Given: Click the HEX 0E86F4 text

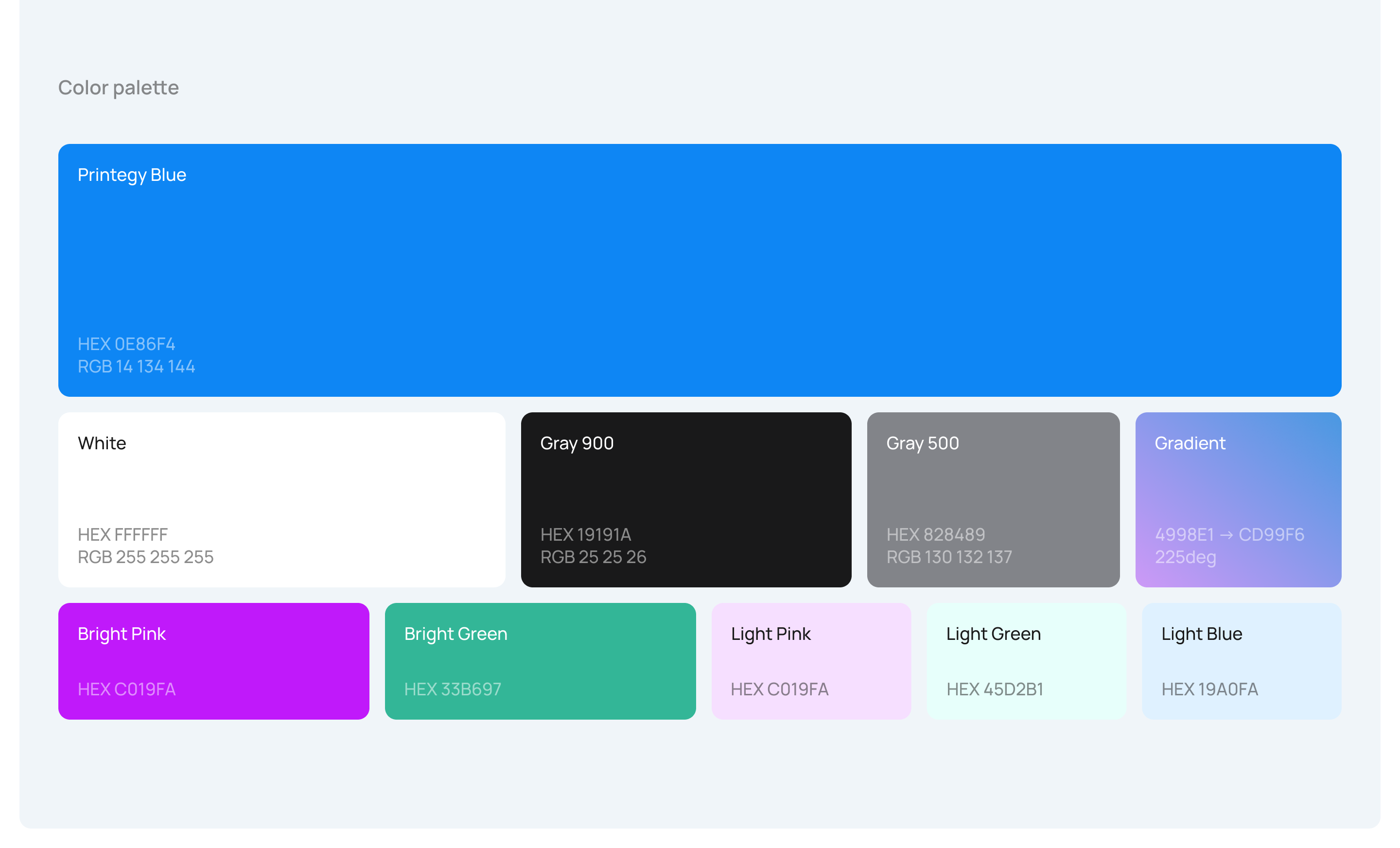Looking at the screenshot, I should (126, 344).
